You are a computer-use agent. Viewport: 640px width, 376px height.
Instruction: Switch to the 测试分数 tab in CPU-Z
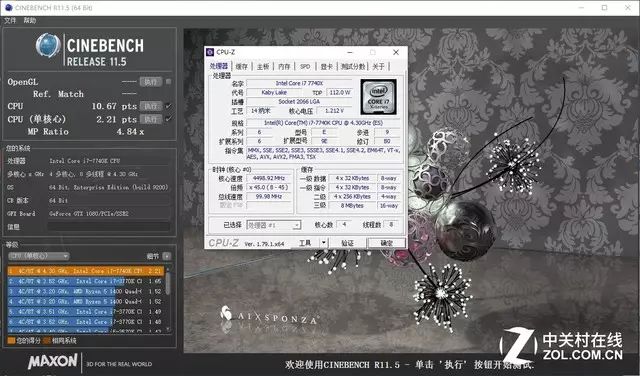pos(353,67)
